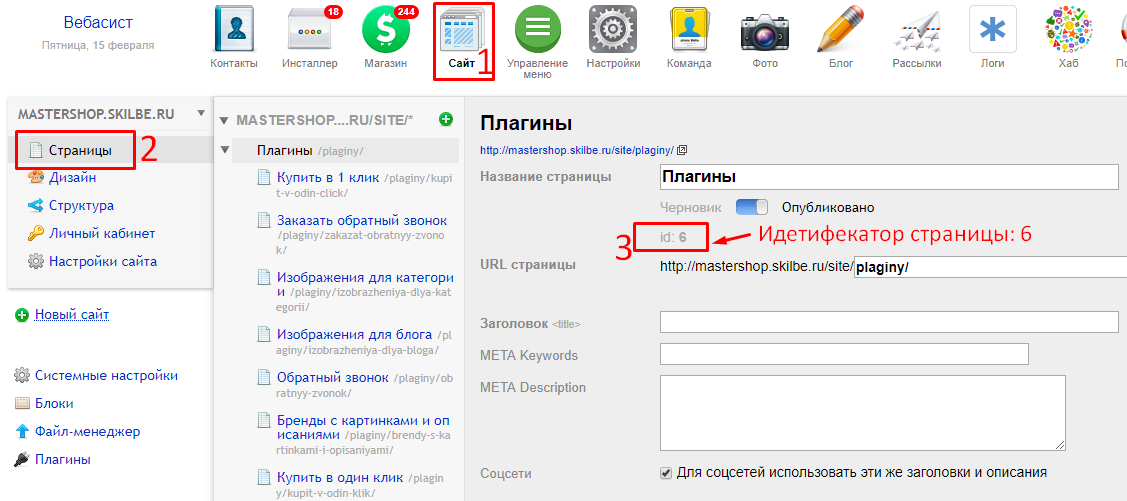This screenshot has width=1127, height=501.
Task: Open the Обратный звонок page
Action: click(x=333, y=377)
